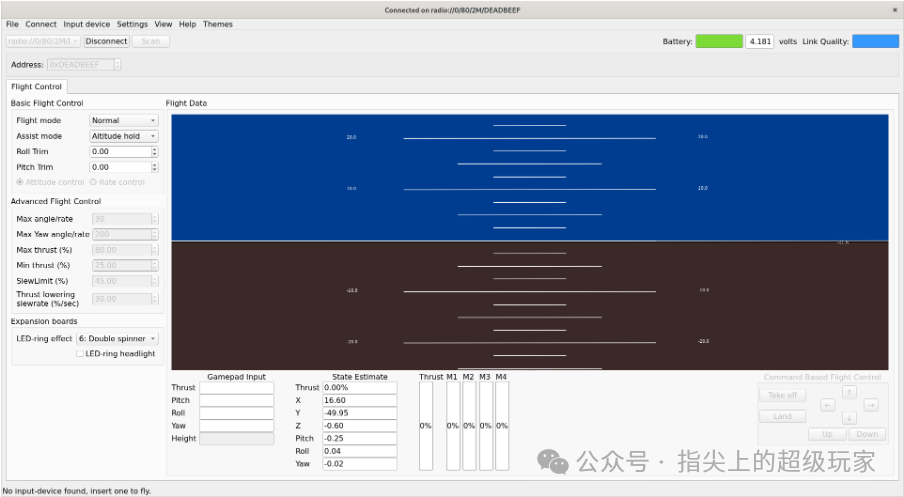Open the Flight mode dropdown
This screenshot has width=904, height=497.
(x=124, y=120)
